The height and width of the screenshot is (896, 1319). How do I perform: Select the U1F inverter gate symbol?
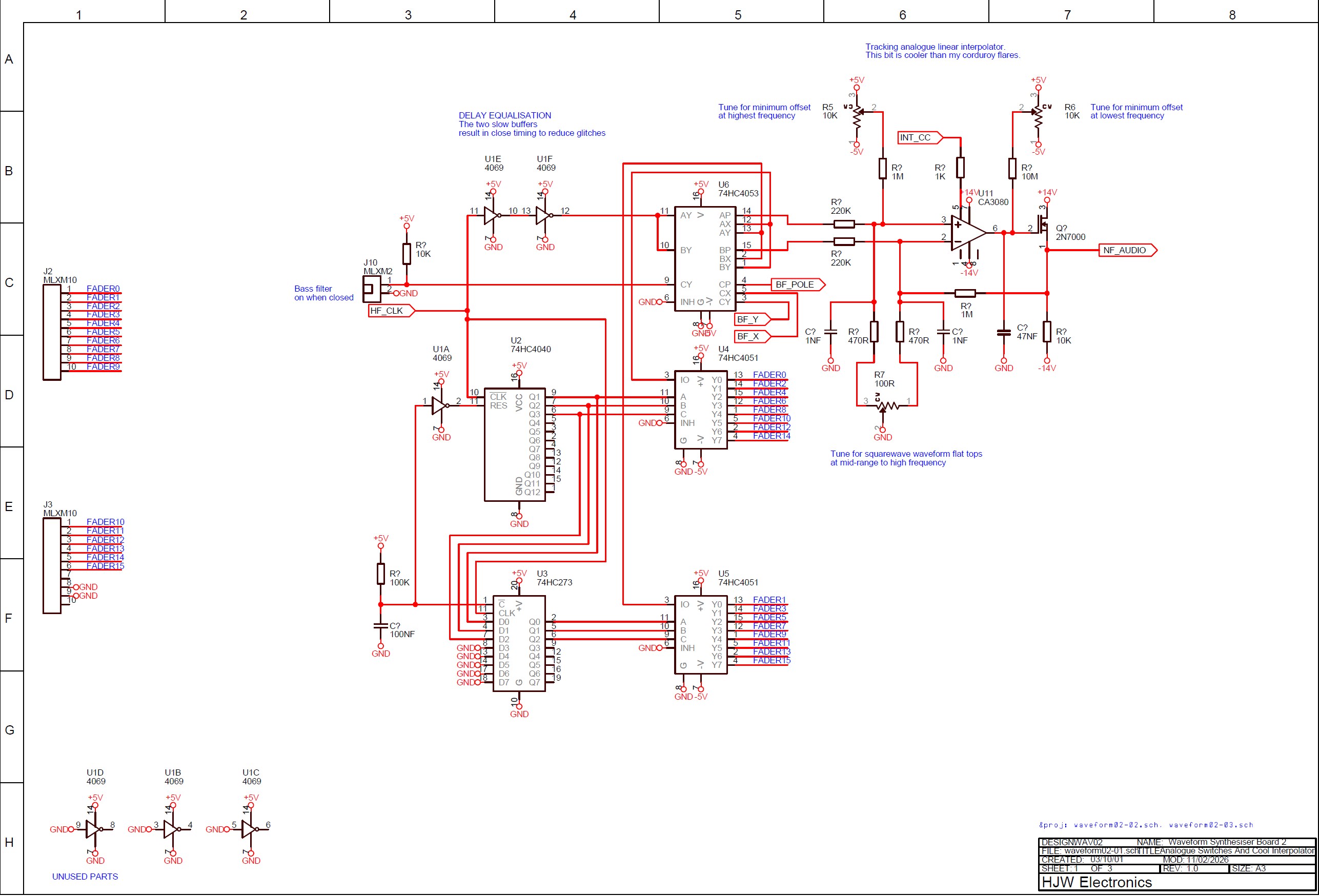coord(542,216)
